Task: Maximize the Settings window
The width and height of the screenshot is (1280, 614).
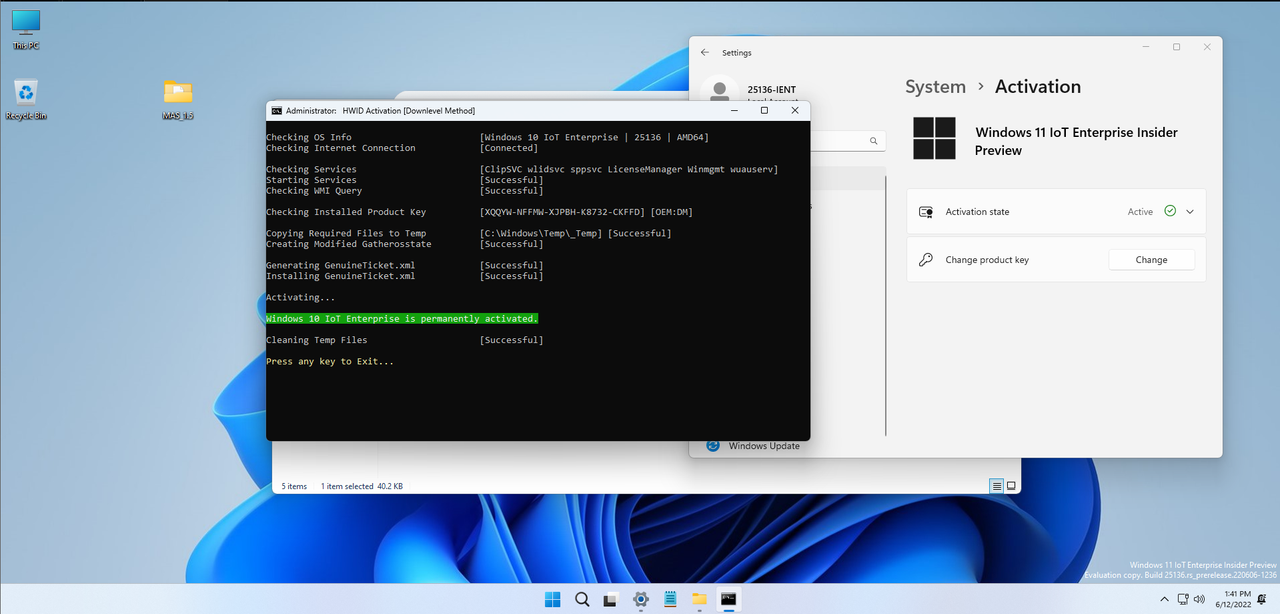Action: (1176, 47)
